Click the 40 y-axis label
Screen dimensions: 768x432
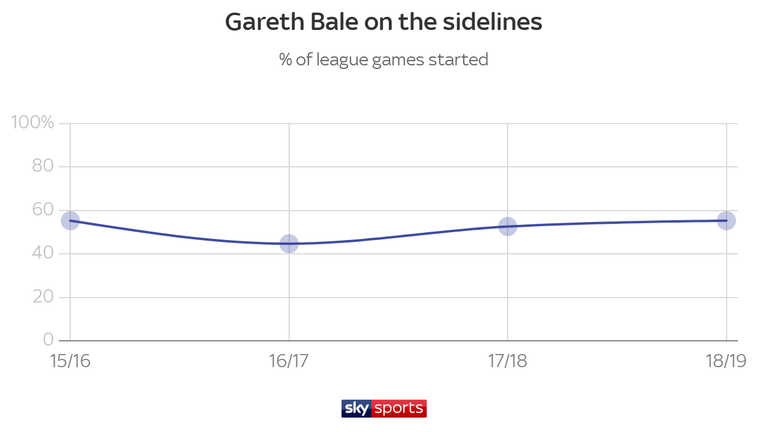(x=43, y=253)
